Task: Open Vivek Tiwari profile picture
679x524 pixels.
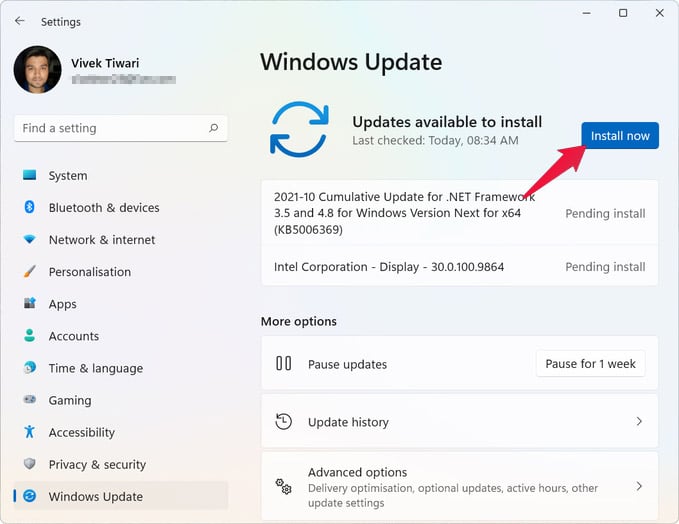Action: click(x=38, y=70)
